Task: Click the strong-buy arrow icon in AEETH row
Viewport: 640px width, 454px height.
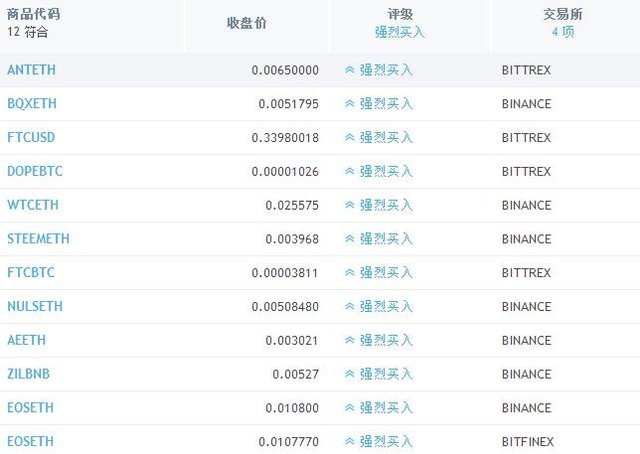Action: 349,341
